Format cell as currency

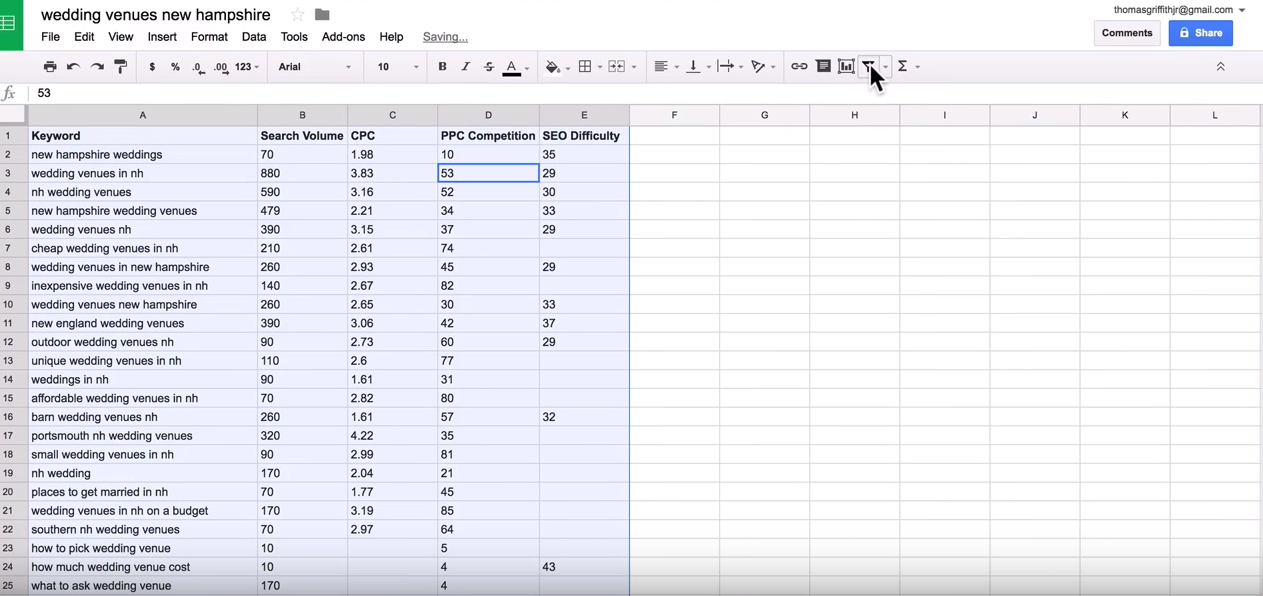152,67
